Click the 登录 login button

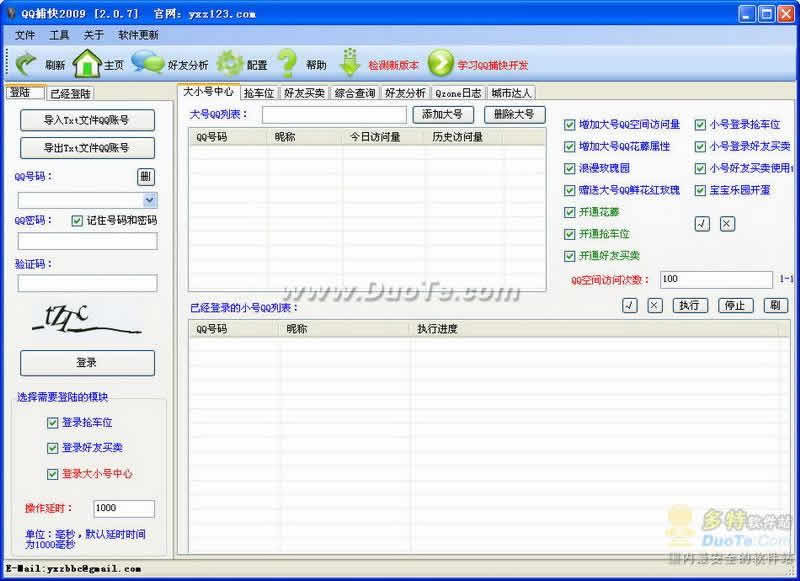pos(87,363)
